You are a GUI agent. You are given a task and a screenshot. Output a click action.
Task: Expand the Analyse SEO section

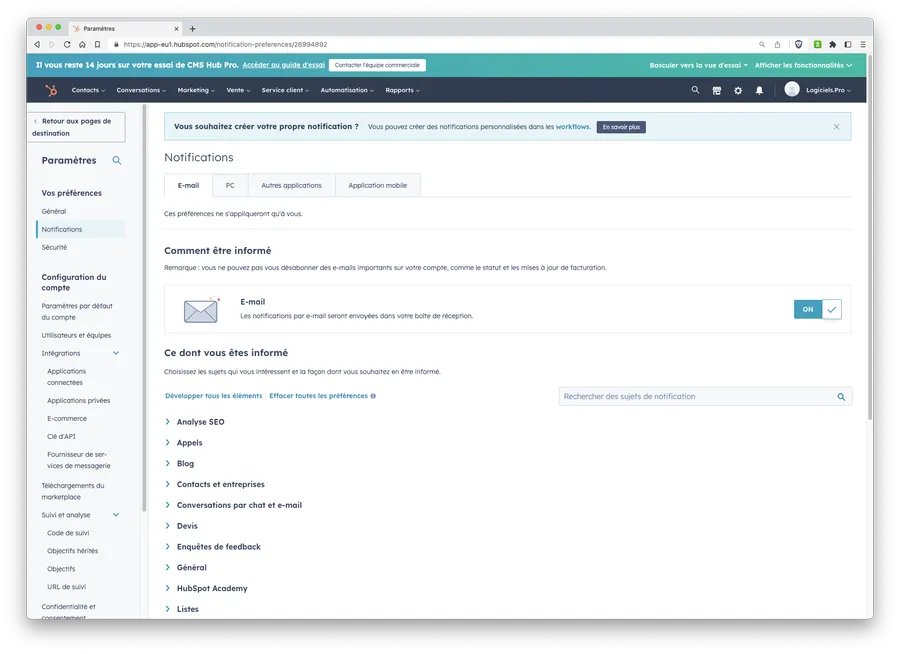[x=200, y=422]
